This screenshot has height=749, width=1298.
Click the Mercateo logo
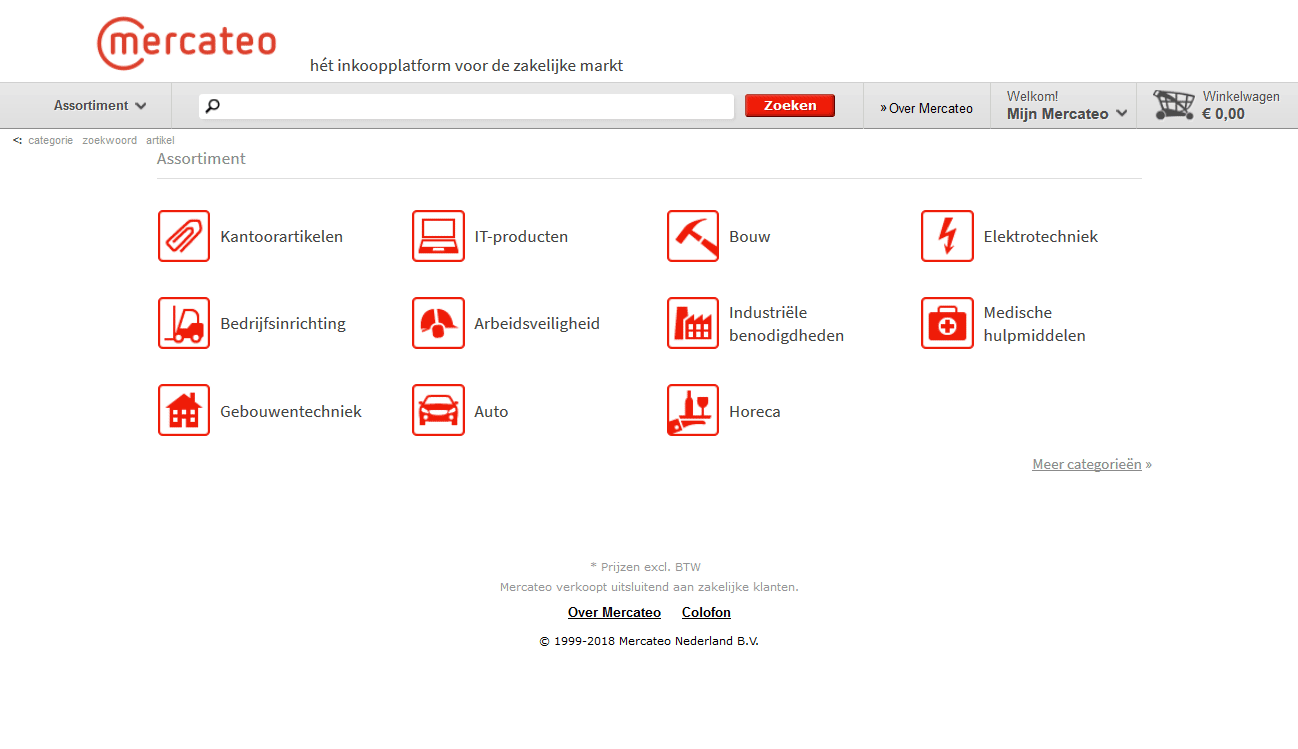pyautogui.click(x=187, y=43)
